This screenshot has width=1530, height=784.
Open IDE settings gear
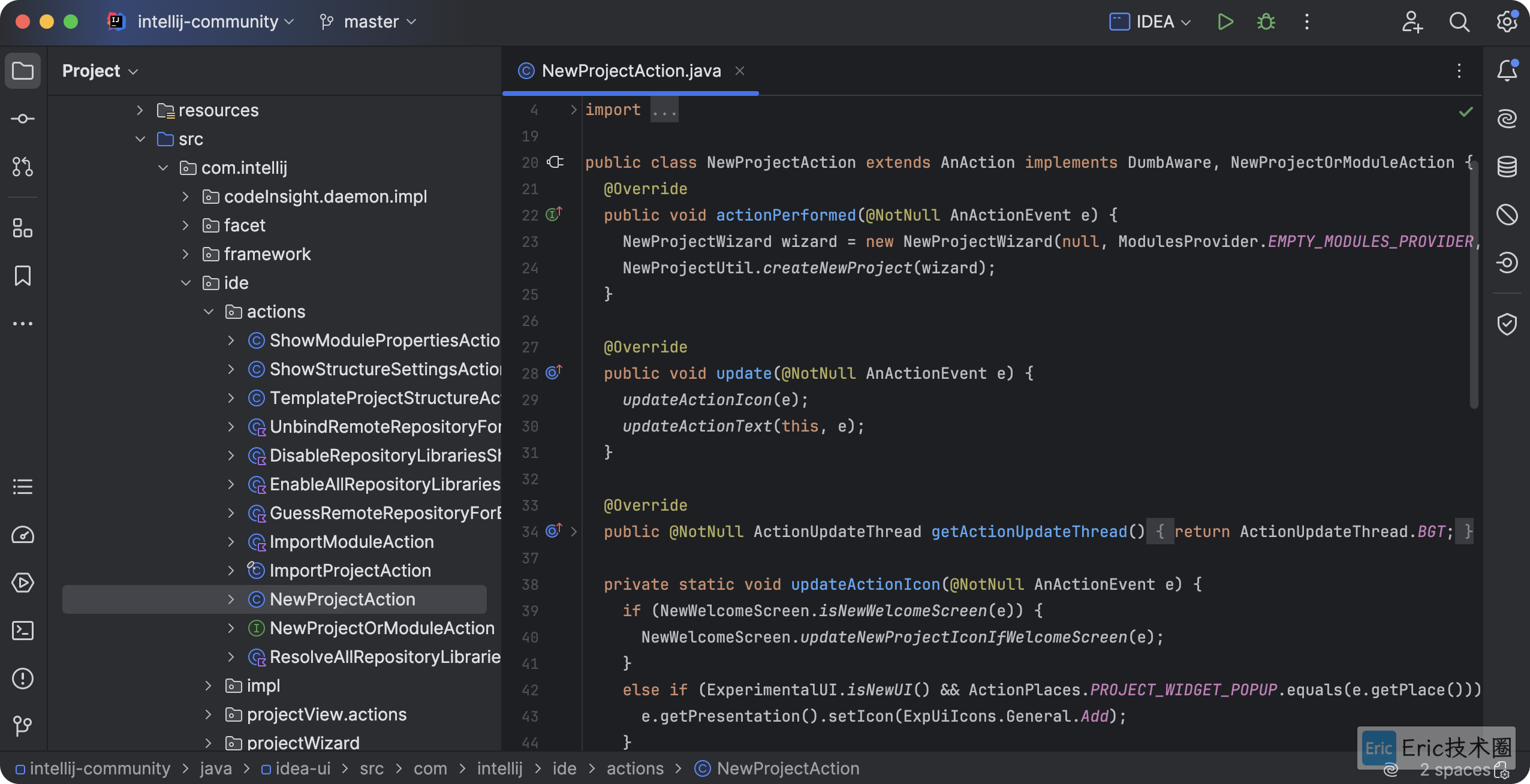1507,22
